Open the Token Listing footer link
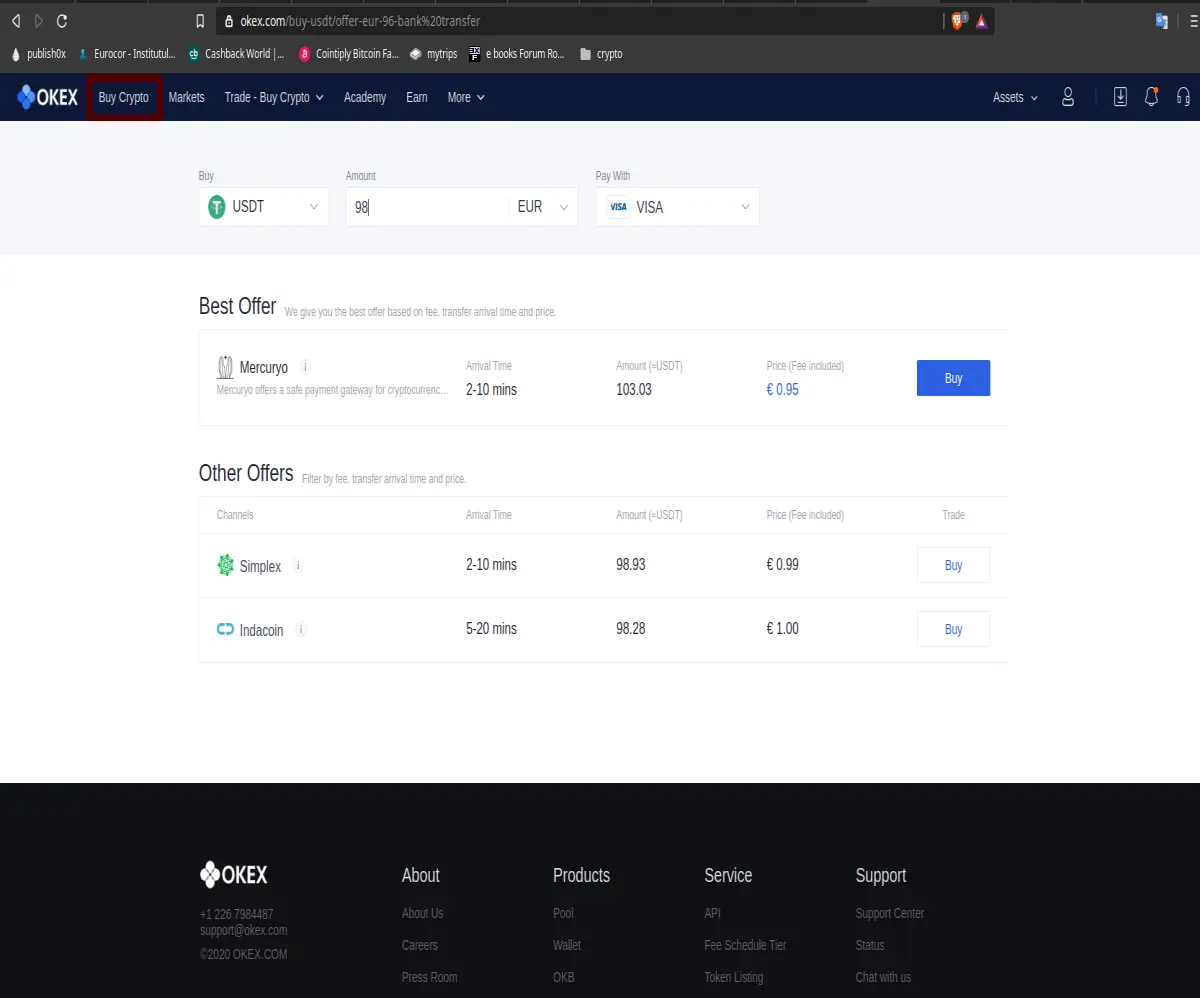 click(734, 977)
